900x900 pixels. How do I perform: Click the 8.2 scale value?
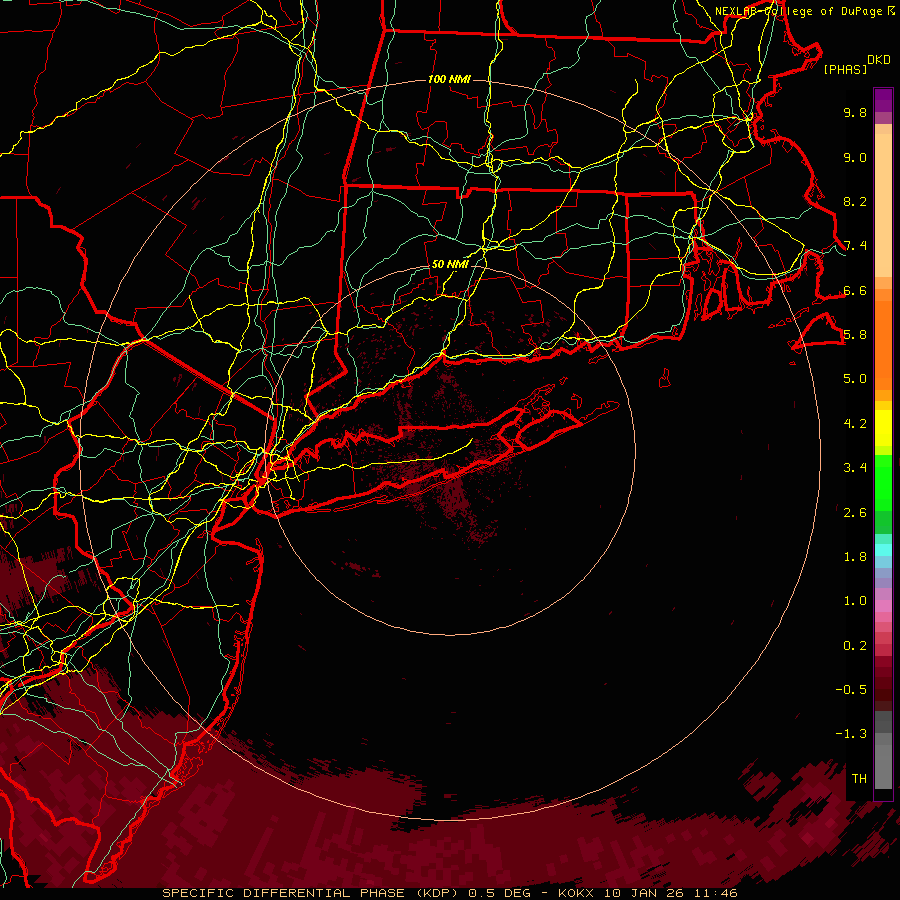coord(855,201)
